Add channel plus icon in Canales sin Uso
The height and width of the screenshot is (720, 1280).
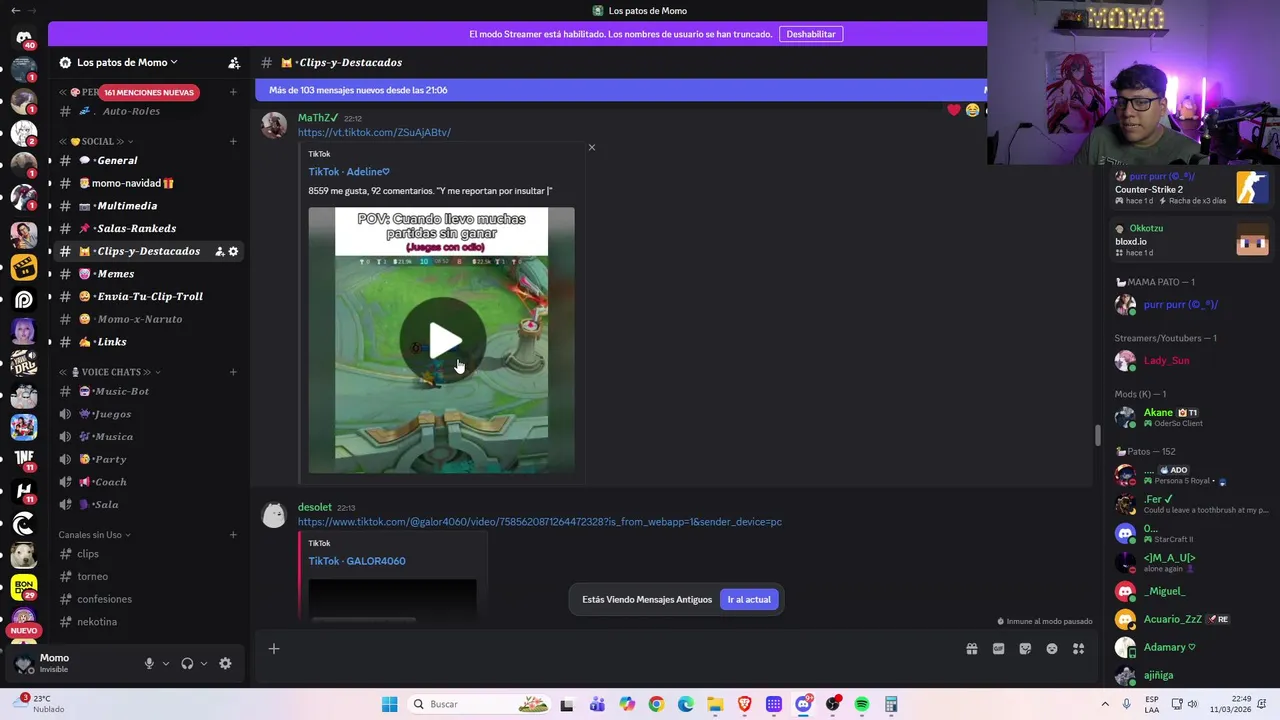[x=233, y=535]
